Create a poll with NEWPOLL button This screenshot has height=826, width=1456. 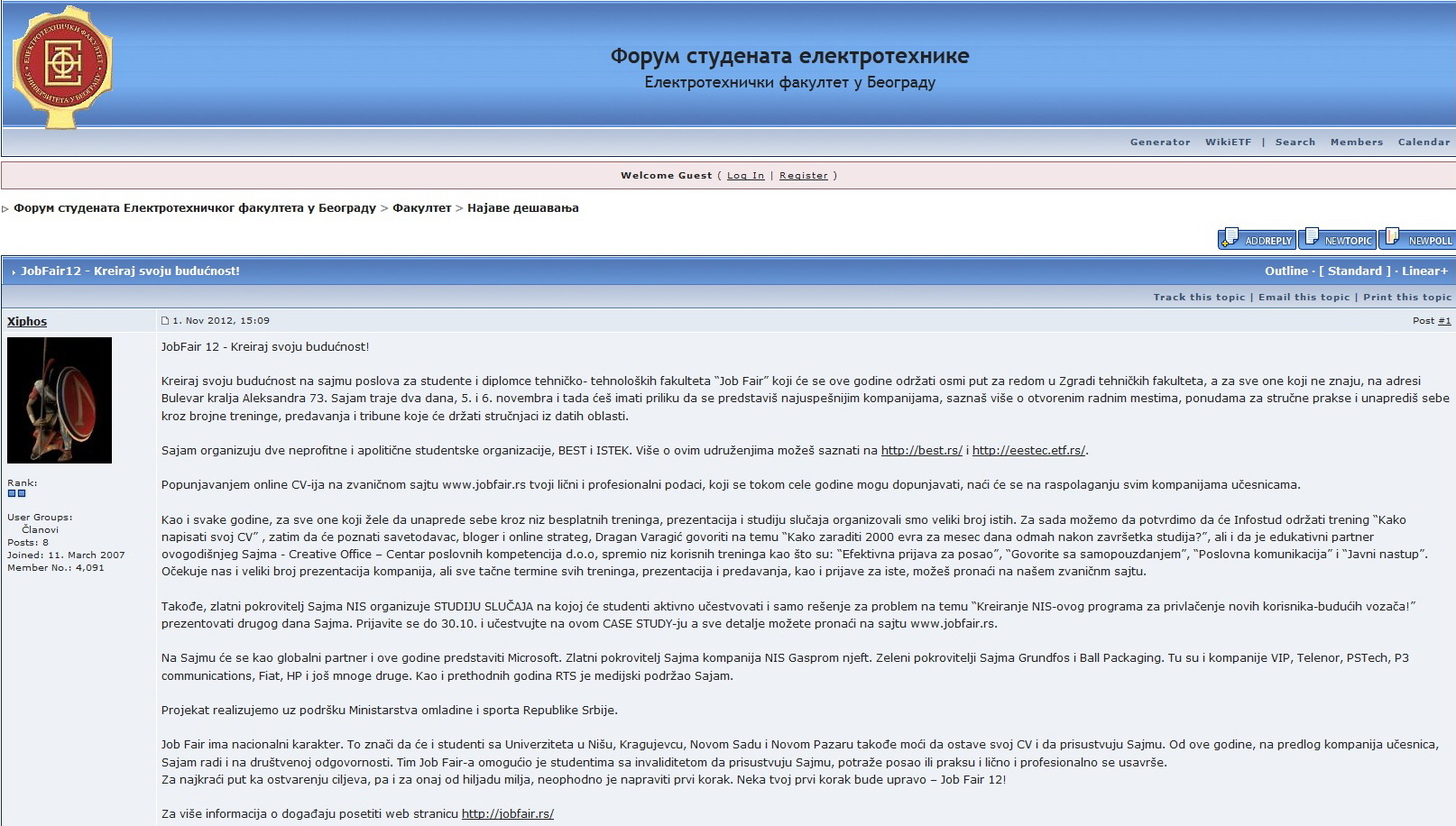pos(1417,239)
